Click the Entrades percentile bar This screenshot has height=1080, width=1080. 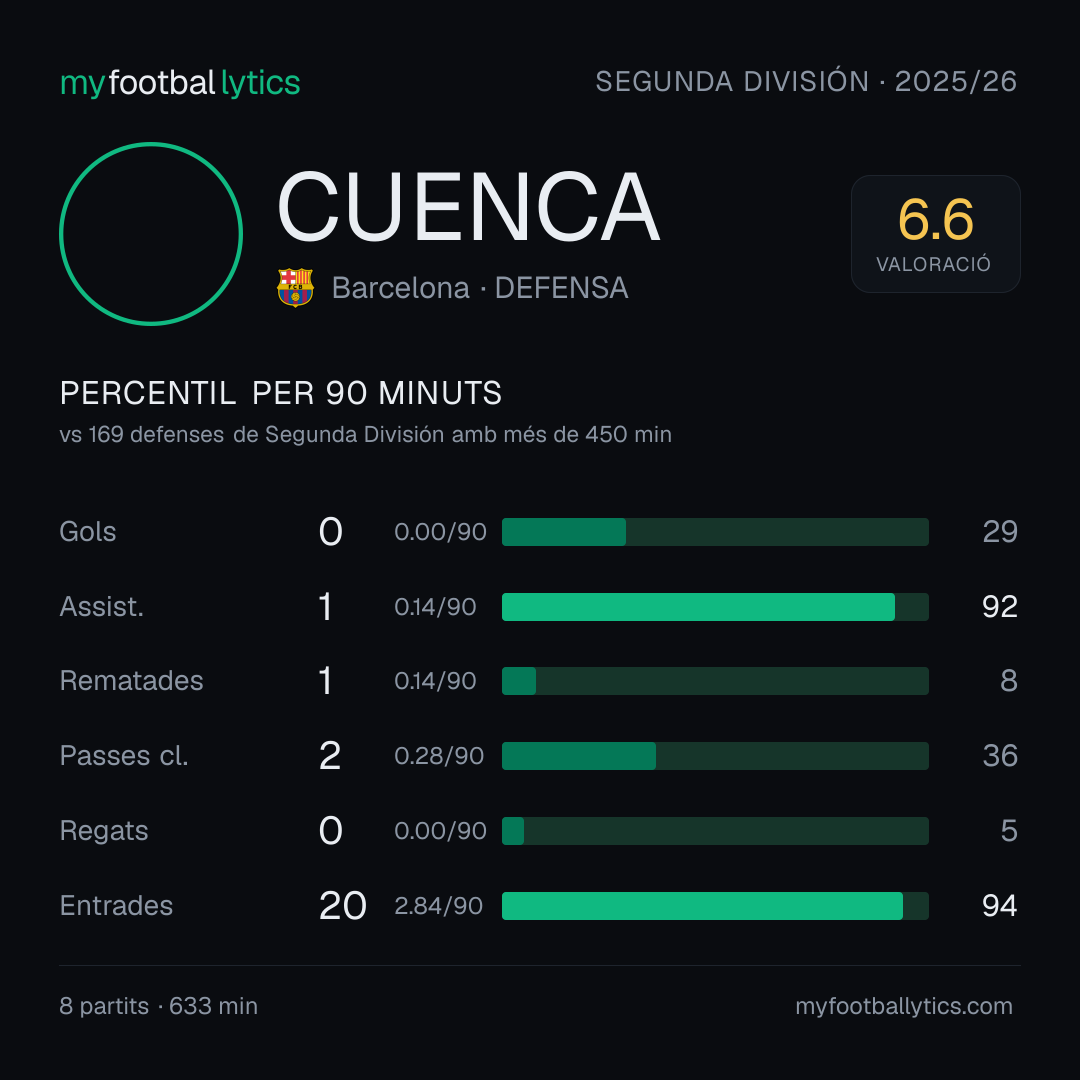coord(715,906)
